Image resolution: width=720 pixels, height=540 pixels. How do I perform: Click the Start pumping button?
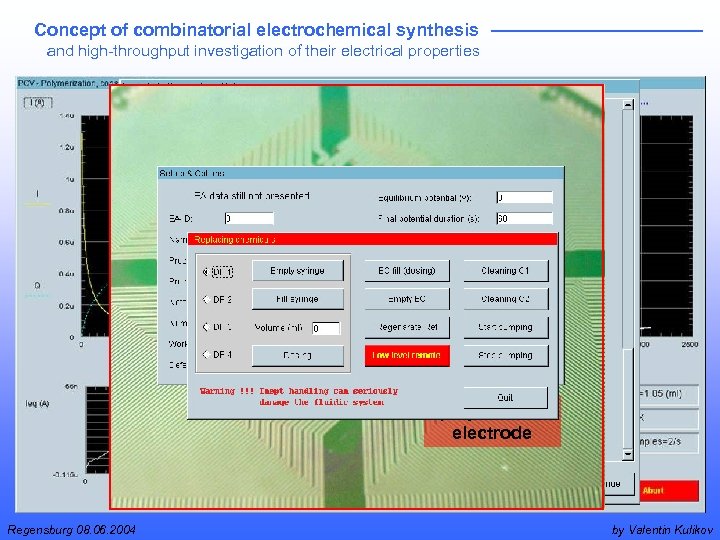(x=506, y=327)
